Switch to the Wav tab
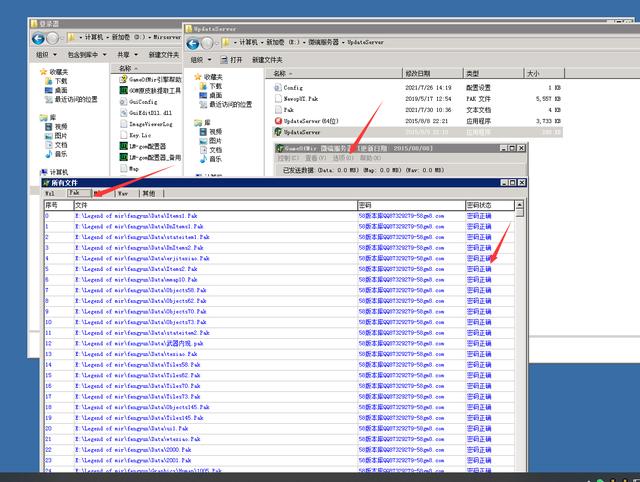640x482 pixels. pos(123,193)
